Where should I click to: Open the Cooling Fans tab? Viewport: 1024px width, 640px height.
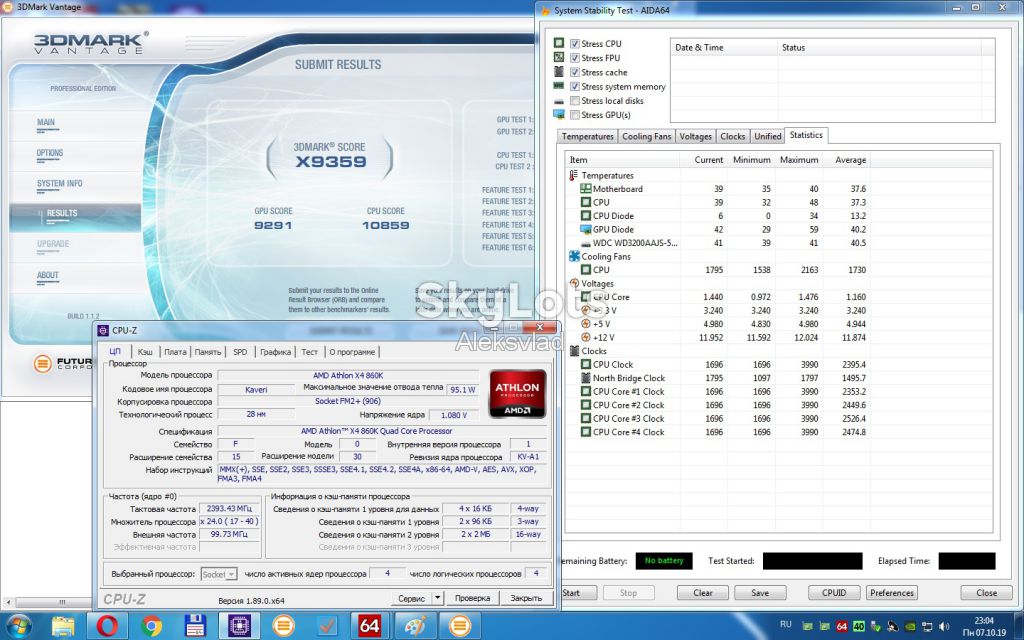pos(646,136)
